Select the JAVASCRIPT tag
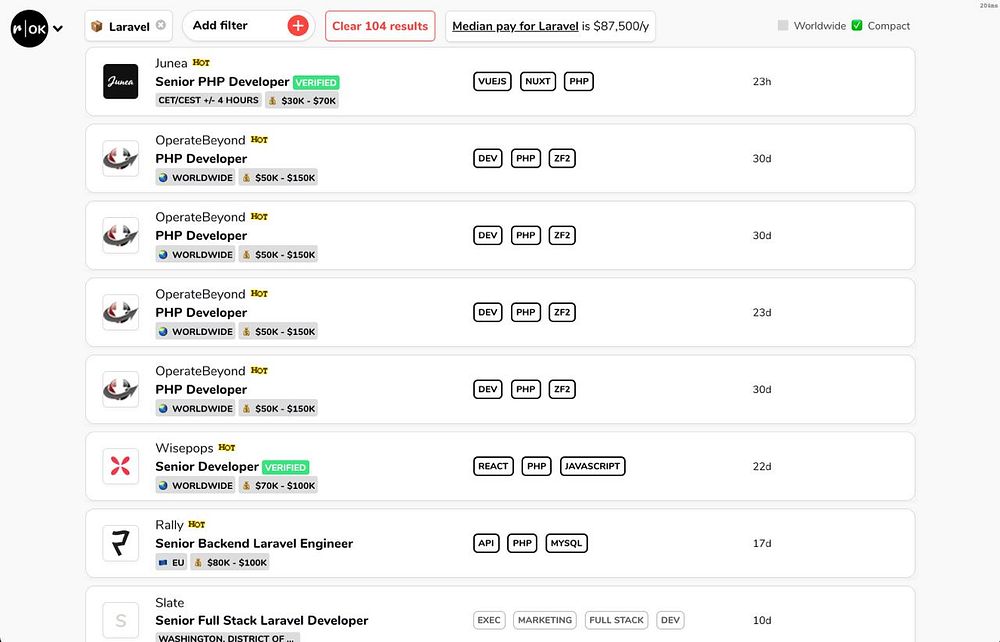1000x642 pixels. pyautogui.click(x=592, y=466)
